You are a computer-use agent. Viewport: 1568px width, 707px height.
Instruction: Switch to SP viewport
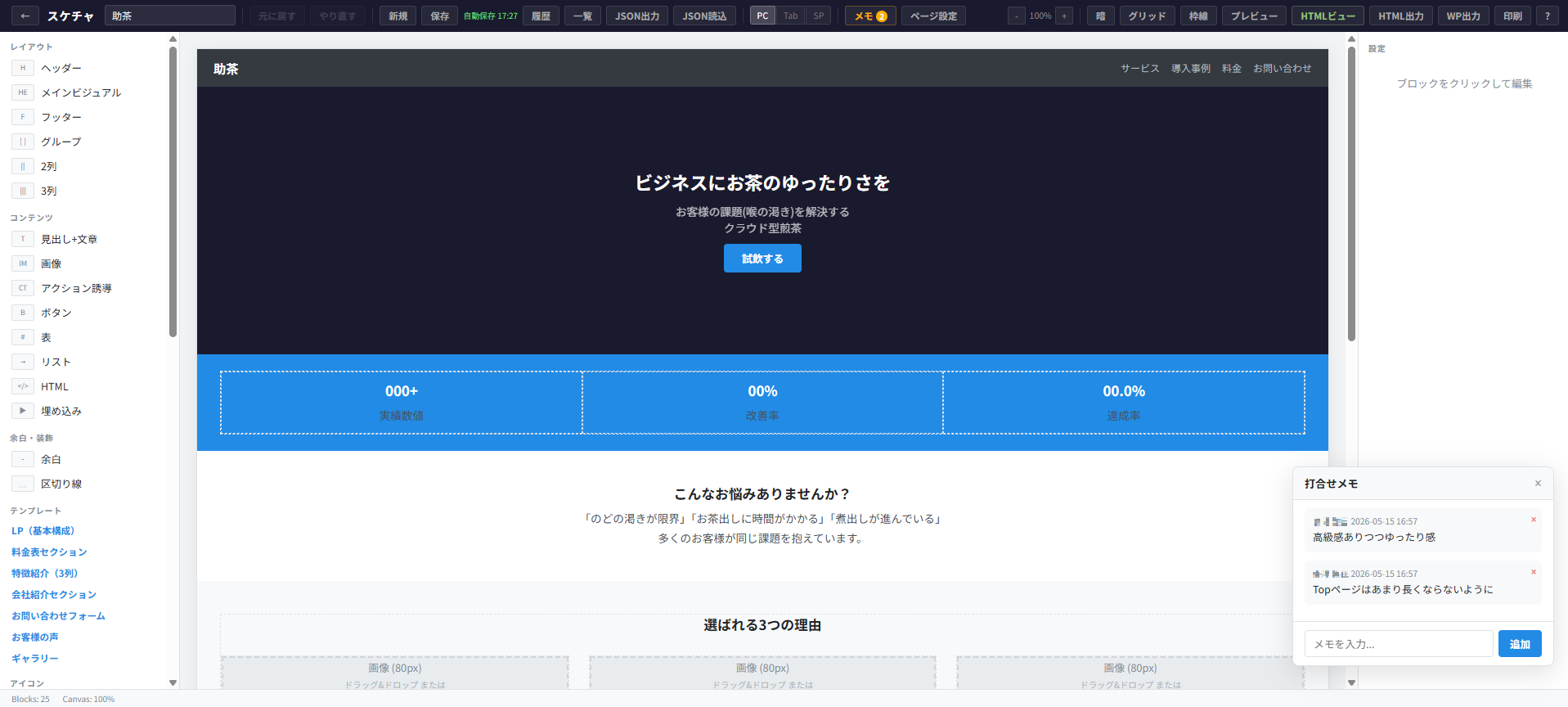pos(818,16)
